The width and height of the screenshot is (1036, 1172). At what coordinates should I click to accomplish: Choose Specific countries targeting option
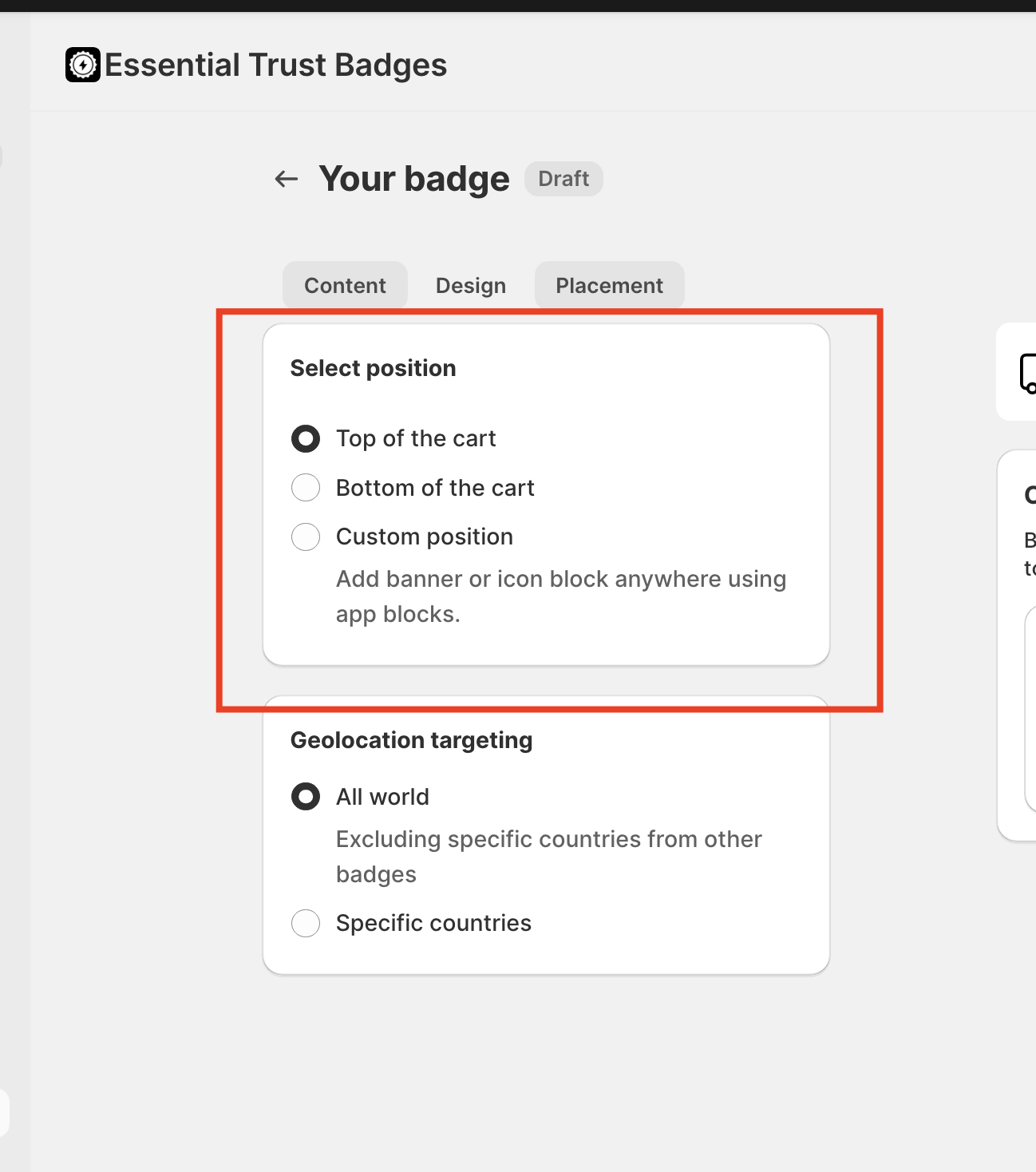[306, 924]
